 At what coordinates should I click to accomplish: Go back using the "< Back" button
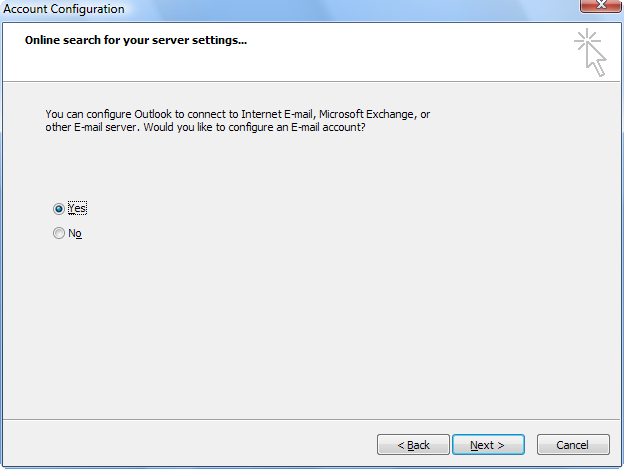click(413, 445)
